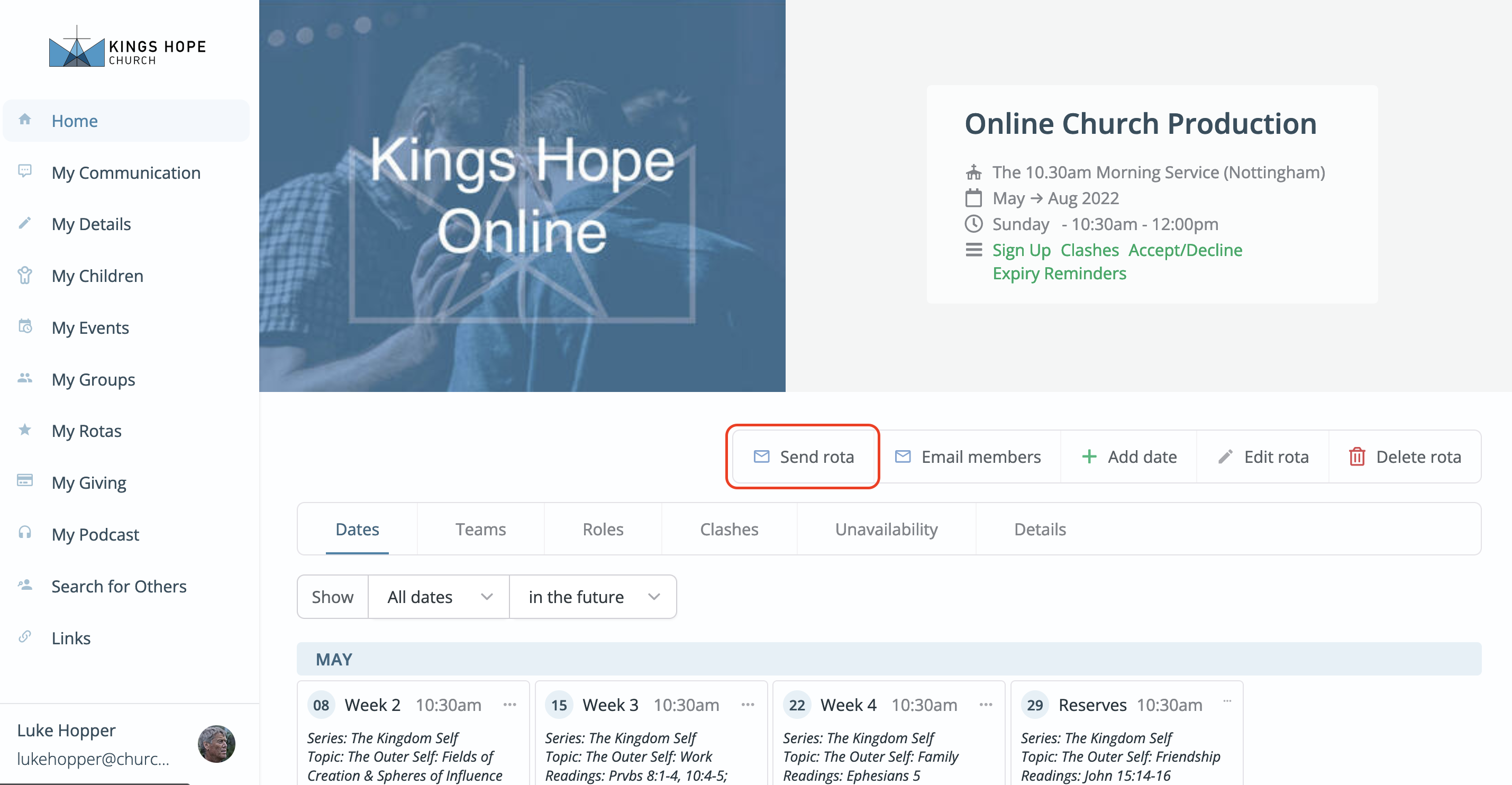Viewport: 1512px width, 785px height.
Task: Open the Expiry Reminders link
Action: point(1059,273)
